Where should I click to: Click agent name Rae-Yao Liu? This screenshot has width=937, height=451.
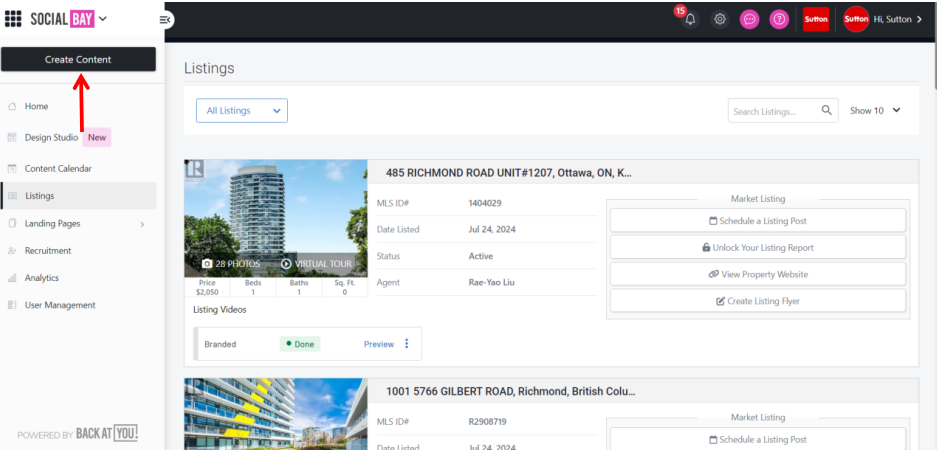click(x=491, y=282)
